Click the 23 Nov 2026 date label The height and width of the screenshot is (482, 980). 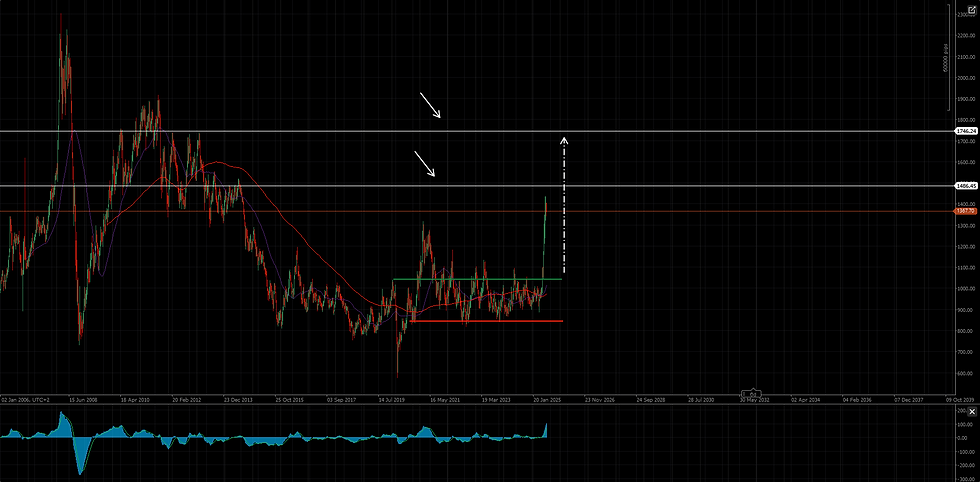(599, 398)
